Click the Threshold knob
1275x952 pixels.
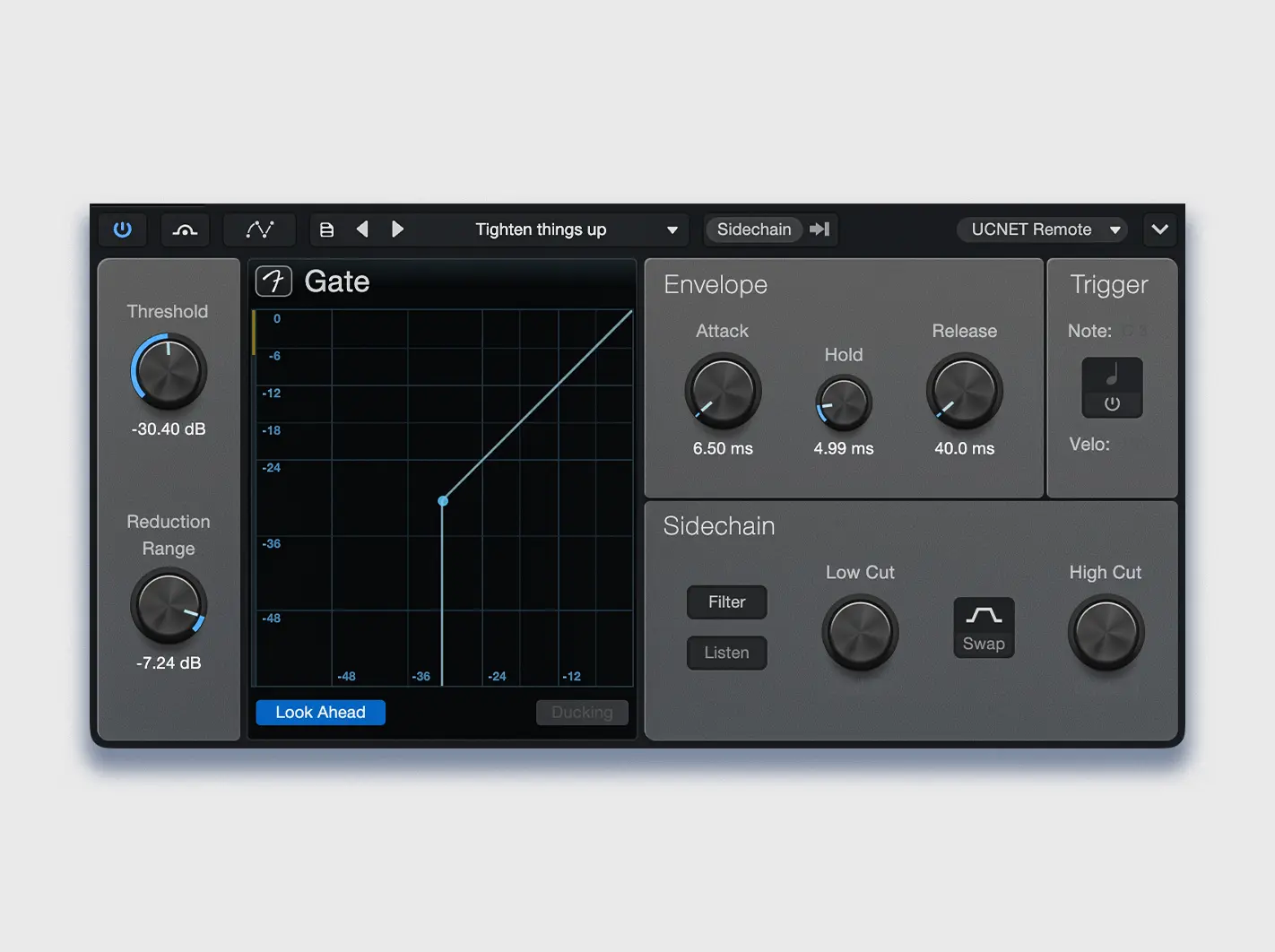pyautogui.click(x=169, y=372)
